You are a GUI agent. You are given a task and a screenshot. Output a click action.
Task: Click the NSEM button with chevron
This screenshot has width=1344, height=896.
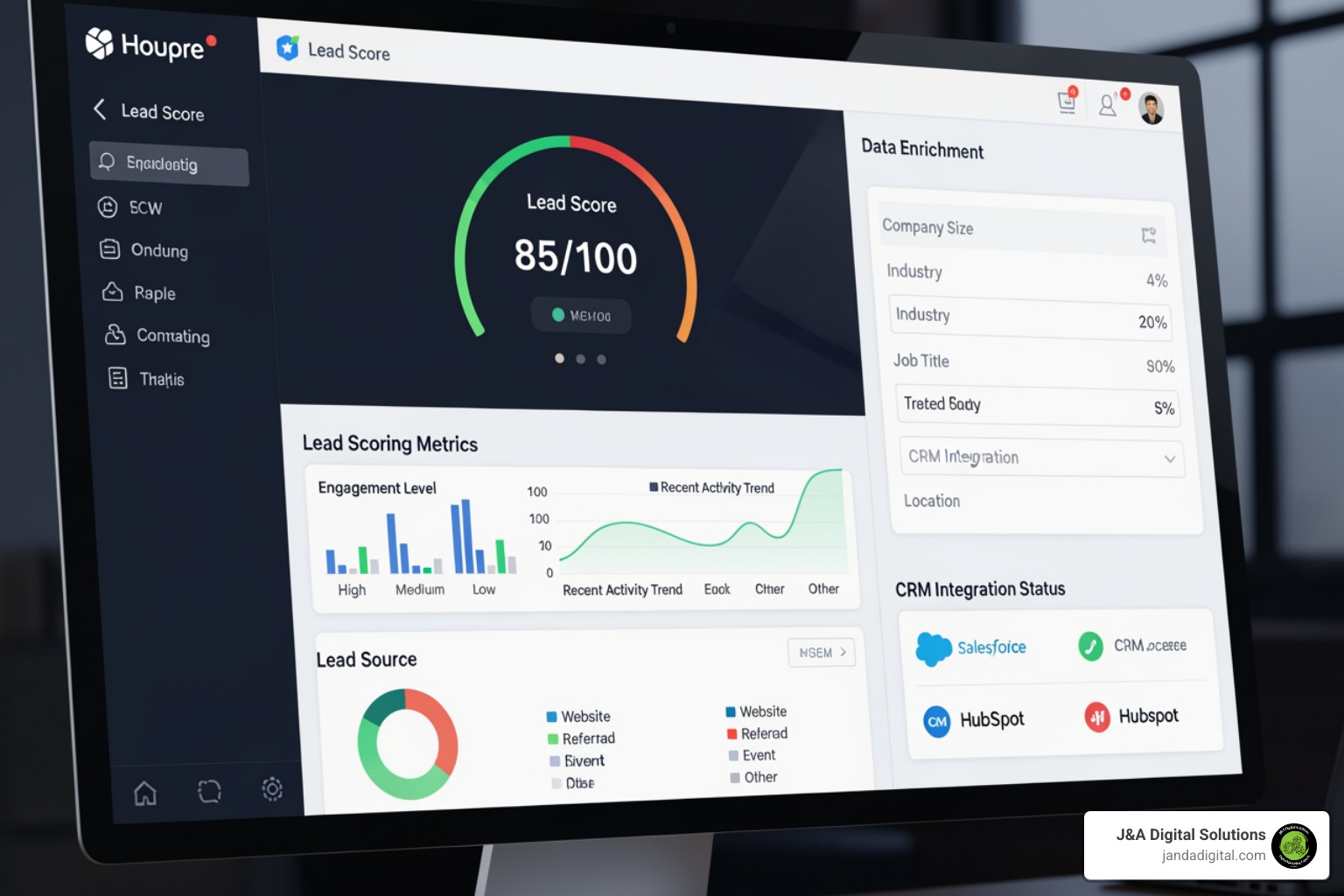tap(822, 653)
